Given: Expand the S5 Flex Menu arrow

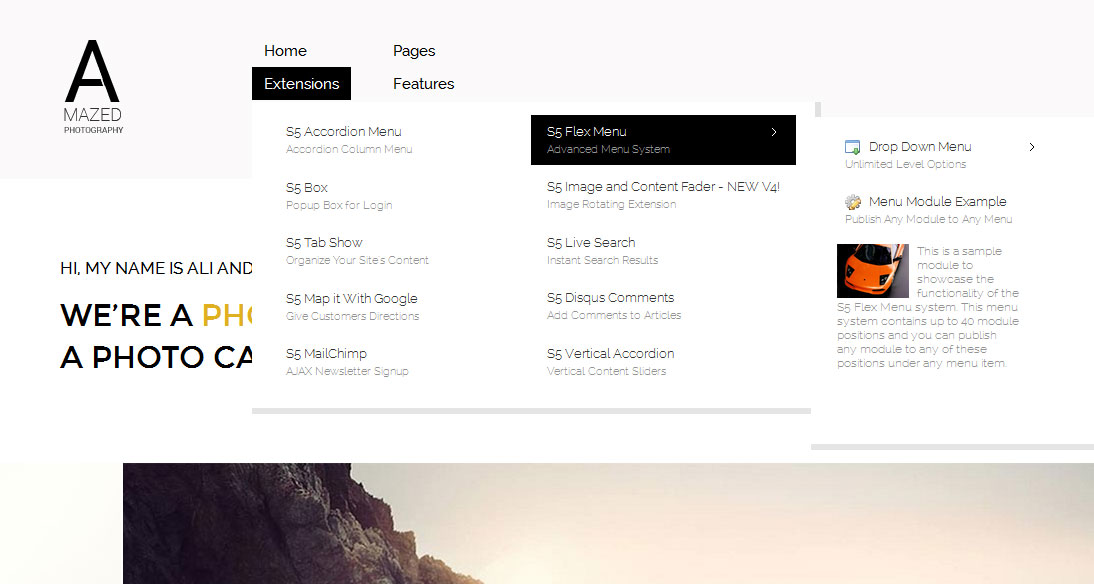Looking at the screenshot, I should coord(774,132).
